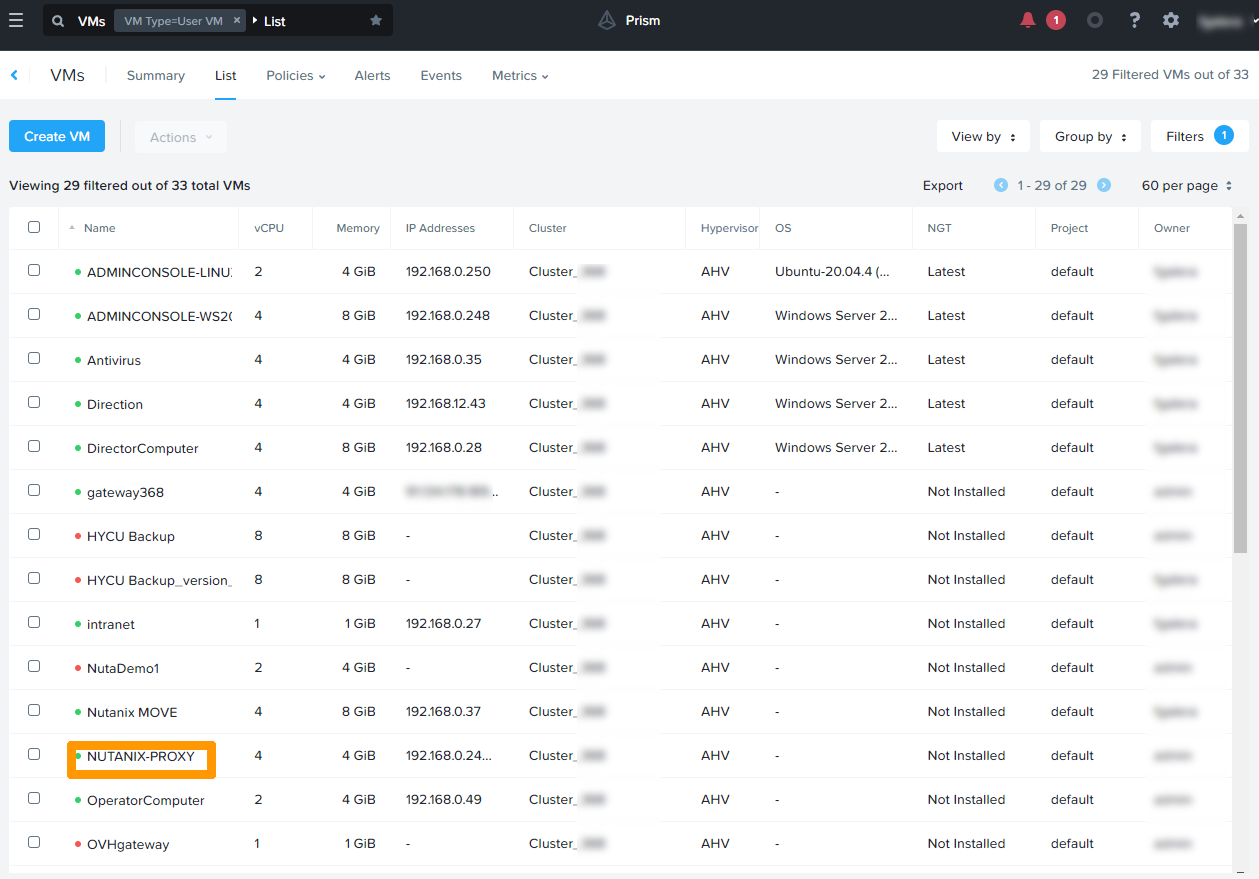Select all VMs using the header checkbox
1259x879 pixels.
(33, 227)
